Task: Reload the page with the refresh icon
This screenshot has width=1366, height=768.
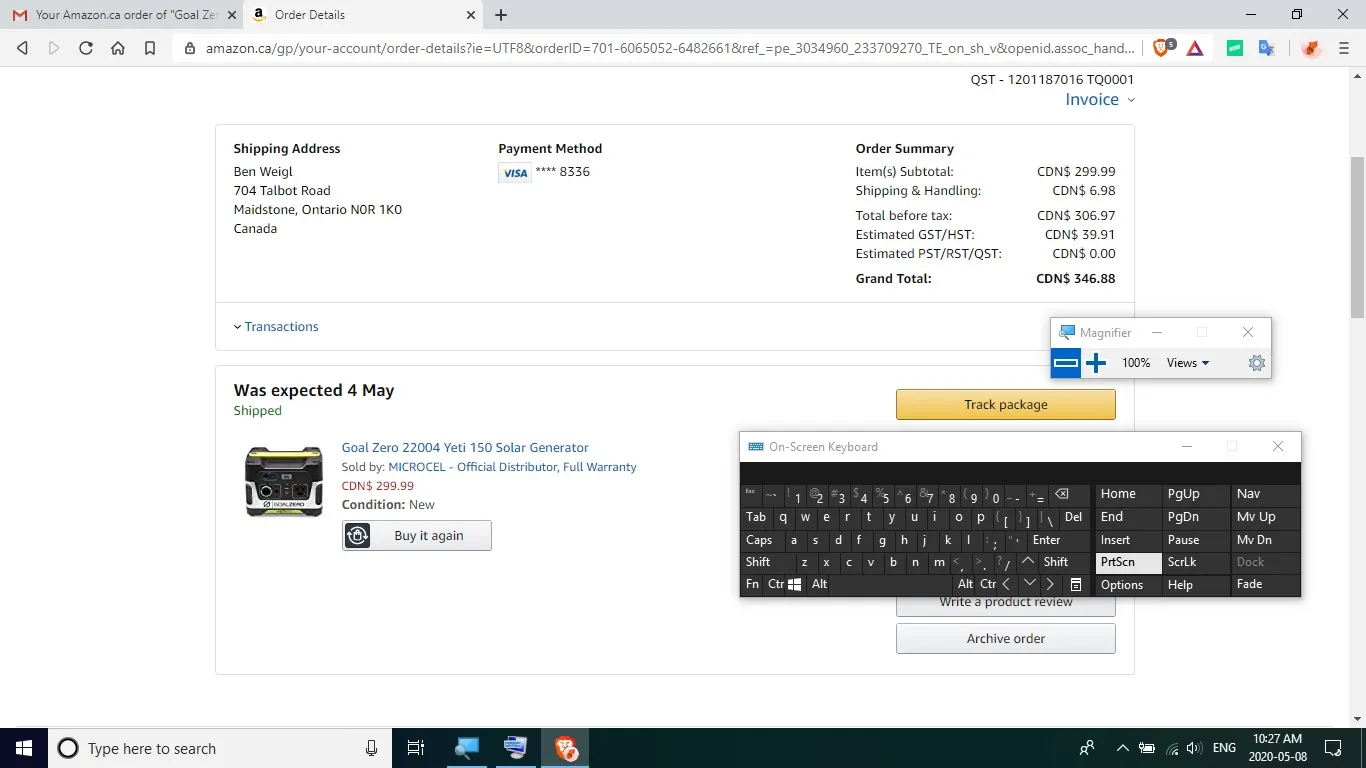Action: 86,48
